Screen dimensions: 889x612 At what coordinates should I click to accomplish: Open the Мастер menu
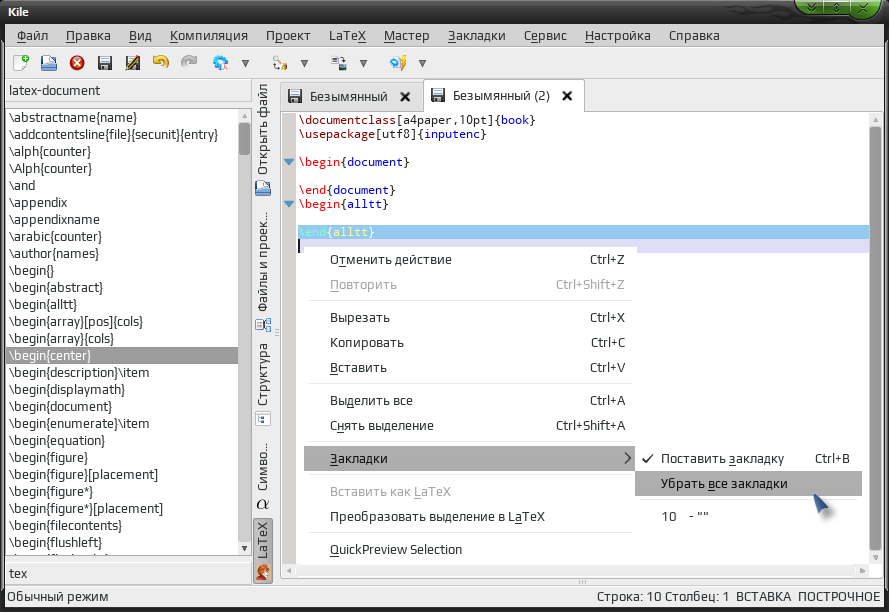tap(407, 36)
